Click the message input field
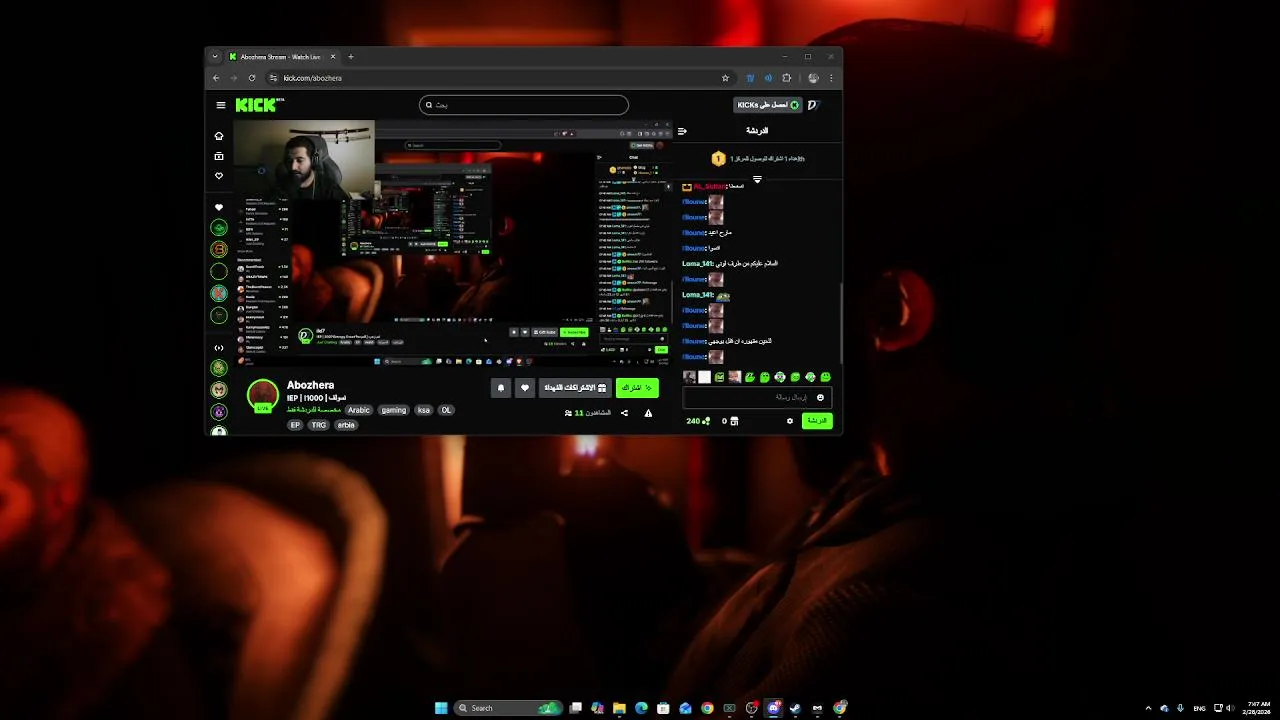The width and height of the screenshot is (1280, 720). pyautogui.click(x=757, y=397)
